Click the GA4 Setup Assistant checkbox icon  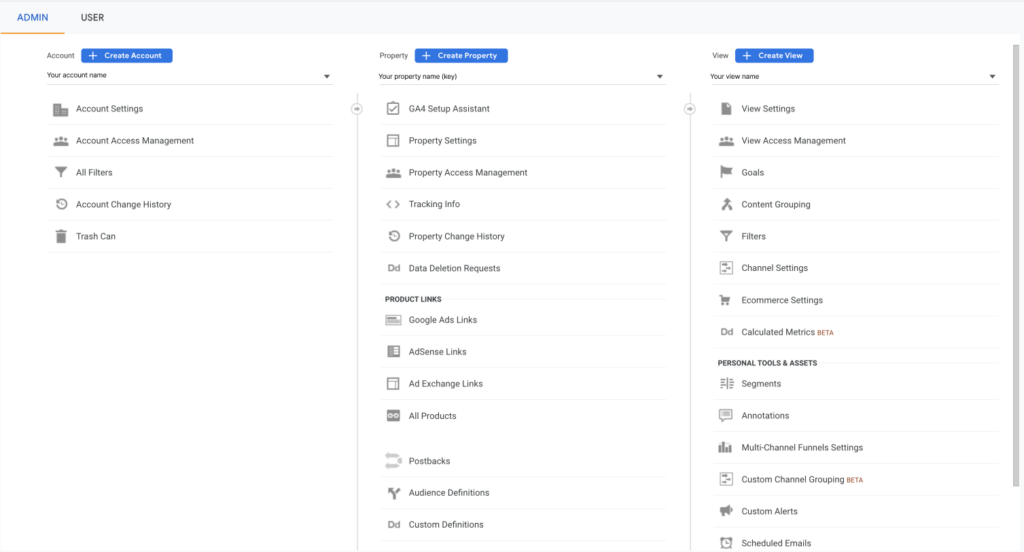393,109
